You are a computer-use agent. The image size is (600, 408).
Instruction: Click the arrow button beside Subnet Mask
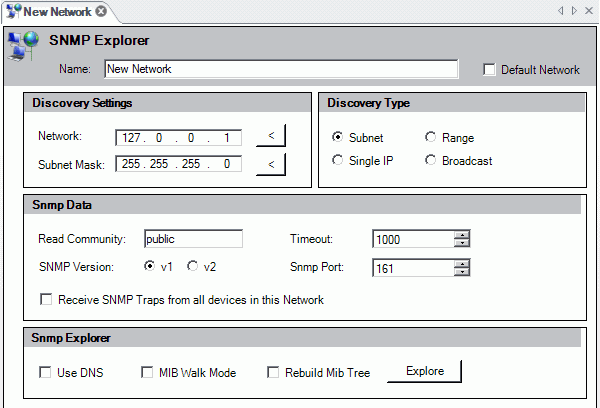click(271, 163)
